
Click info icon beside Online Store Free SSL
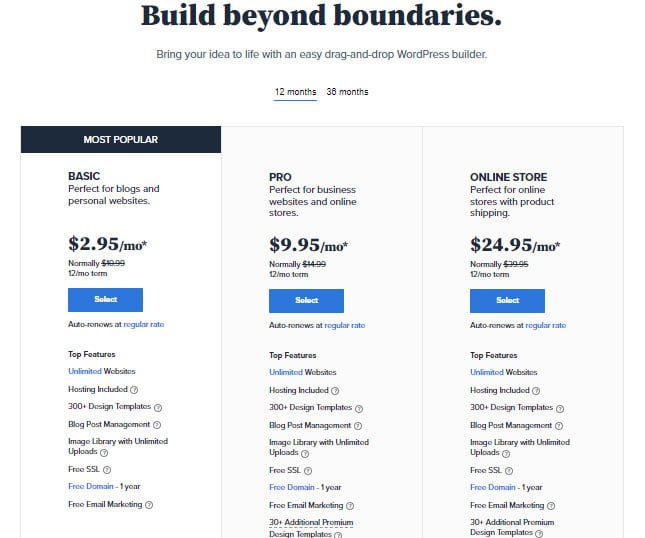click(508, 470)
